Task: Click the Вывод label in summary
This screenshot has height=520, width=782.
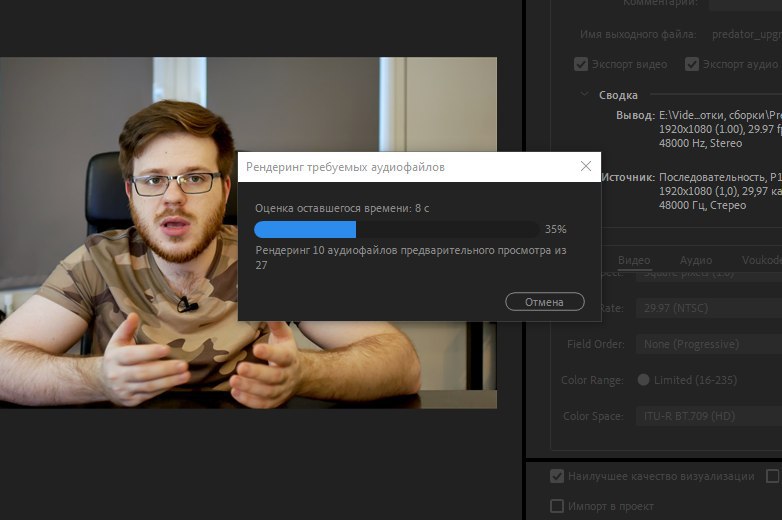Action: pos(635,115)
